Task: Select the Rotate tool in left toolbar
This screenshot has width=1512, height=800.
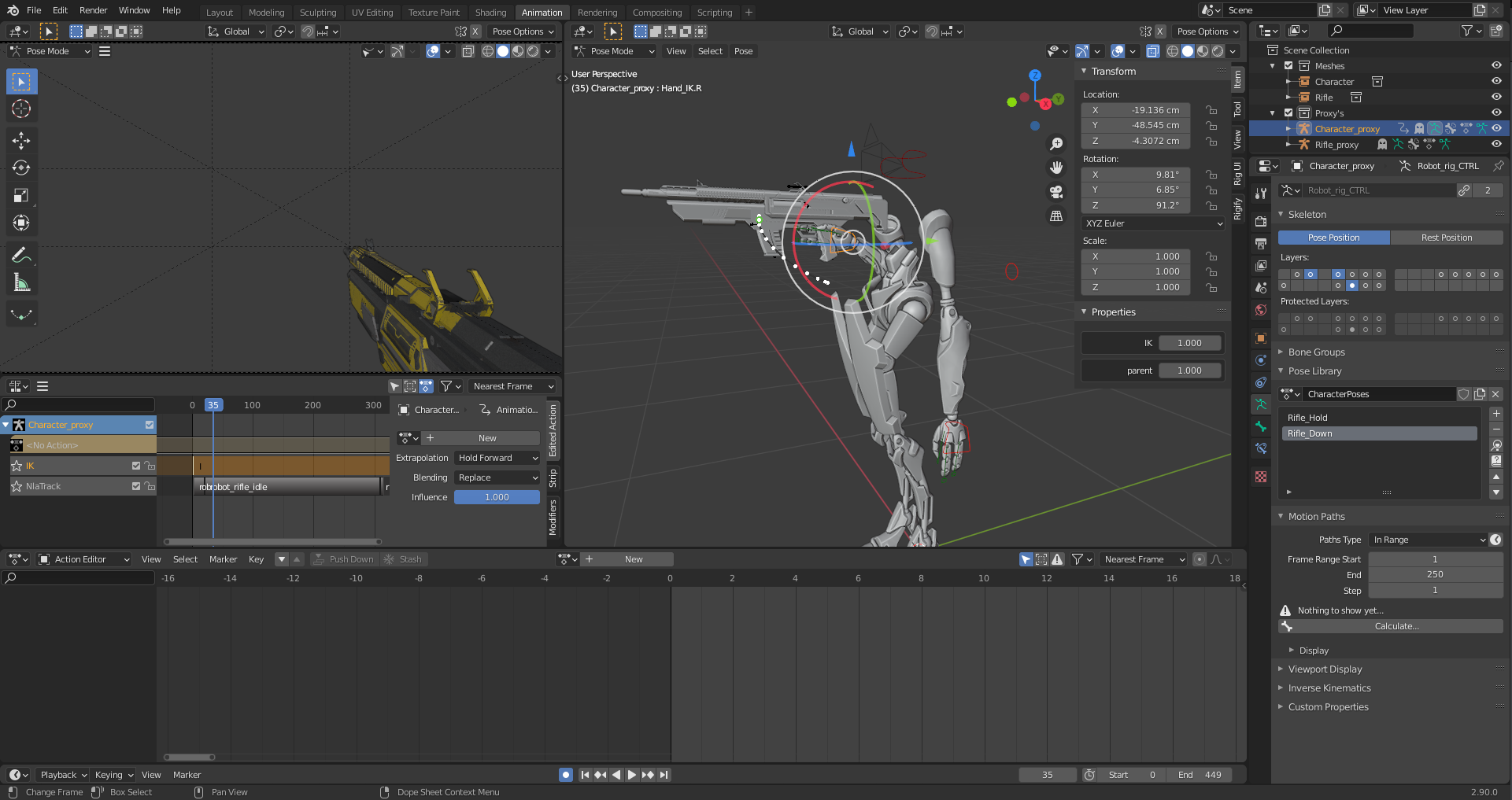Action: coord(21,168)
